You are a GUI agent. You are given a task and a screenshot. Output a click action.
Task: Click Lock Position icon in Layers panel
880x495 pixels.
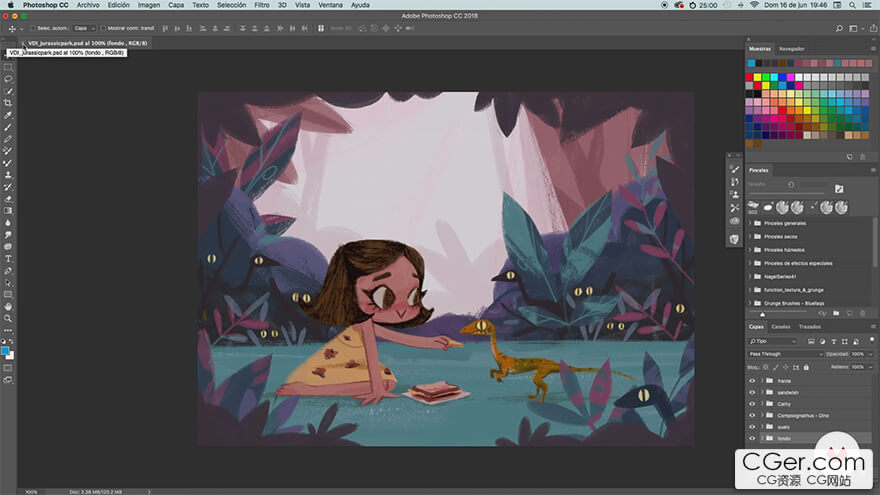tap(786, 367)
